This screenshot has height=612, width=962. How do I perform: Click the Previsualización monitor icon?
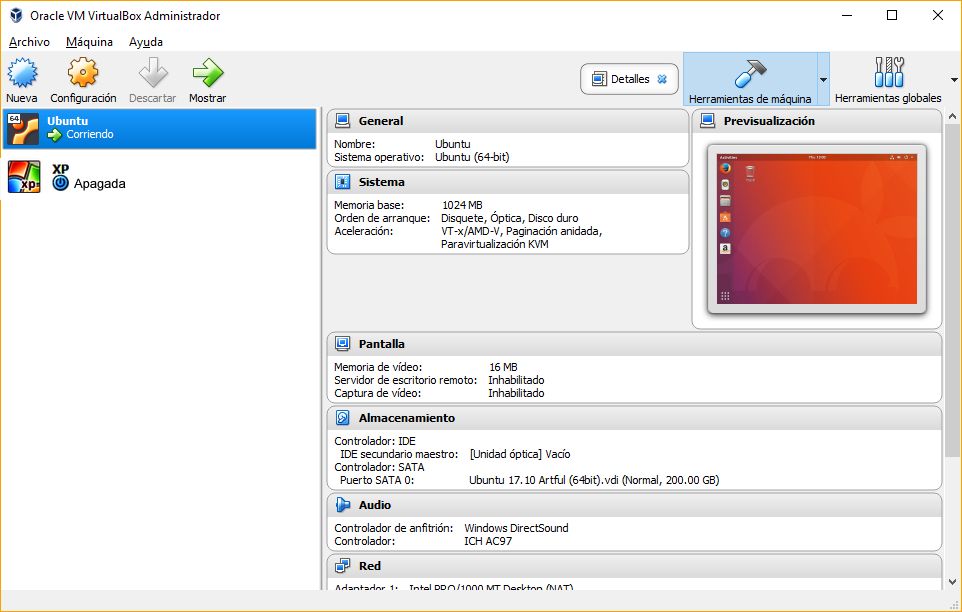tap(707, 121)
